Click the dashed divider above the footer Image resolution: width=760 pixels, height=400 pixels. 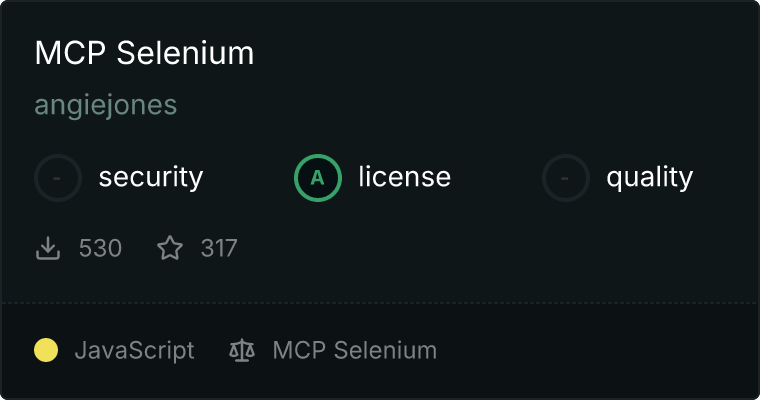(380, 302)
